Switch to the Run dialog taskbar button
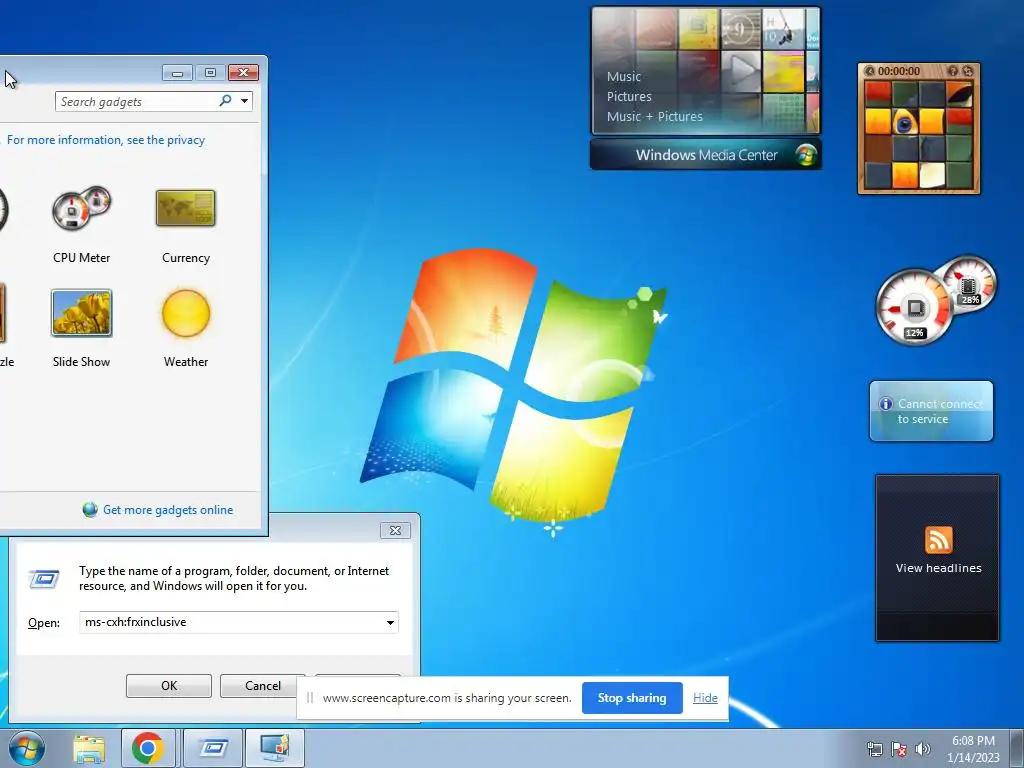1024x768 pixels. 213,748
